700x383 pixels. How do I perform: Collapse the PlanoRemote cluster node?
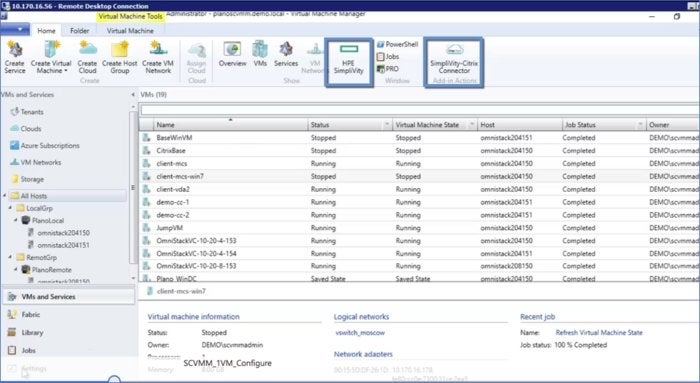[x=16, y=269]
